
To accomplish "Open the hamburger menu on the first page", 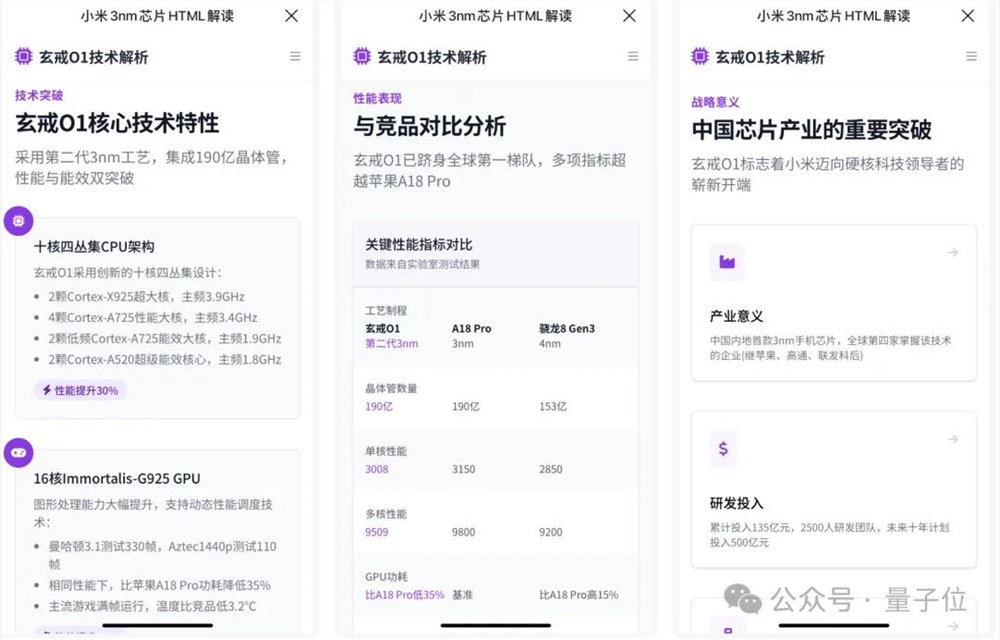I will pos(295,57).
